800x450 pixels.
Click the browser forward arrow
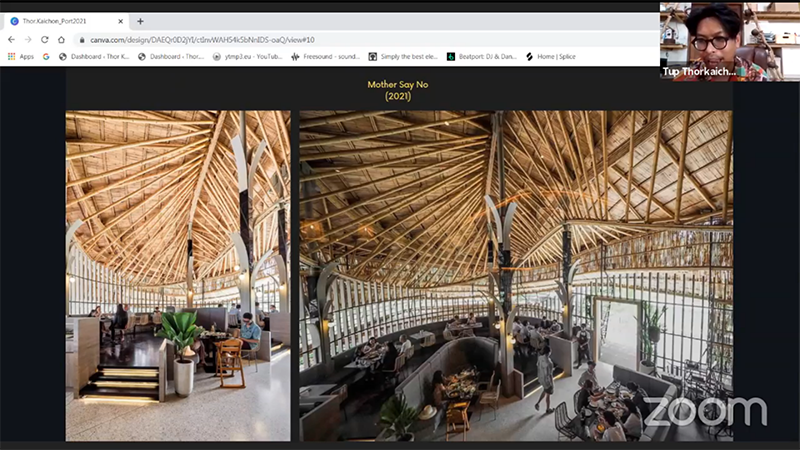pos(28,40)
